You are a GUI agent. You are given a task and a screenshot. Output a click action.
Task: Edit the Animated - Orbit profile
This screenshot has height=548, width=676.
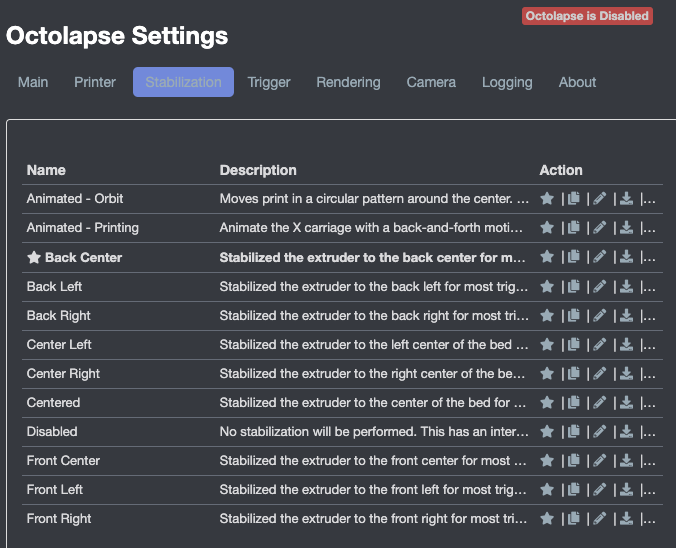600,199
